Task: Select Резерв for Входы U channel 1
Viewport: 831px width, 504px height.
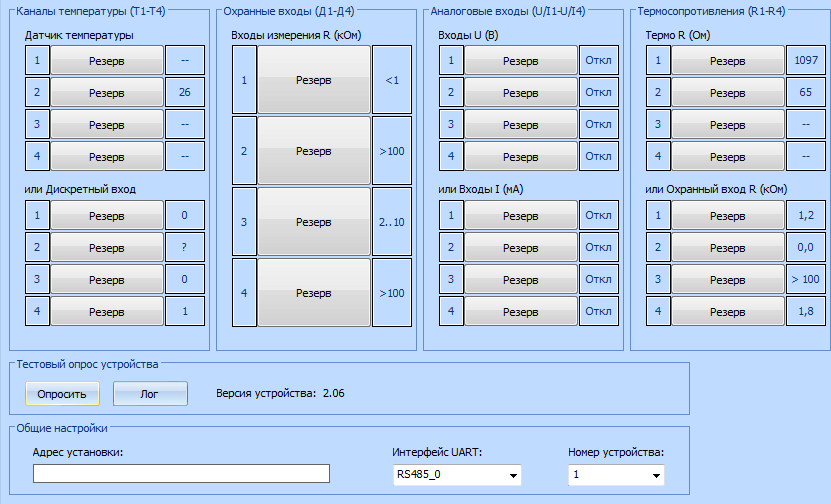Action: 521,60
